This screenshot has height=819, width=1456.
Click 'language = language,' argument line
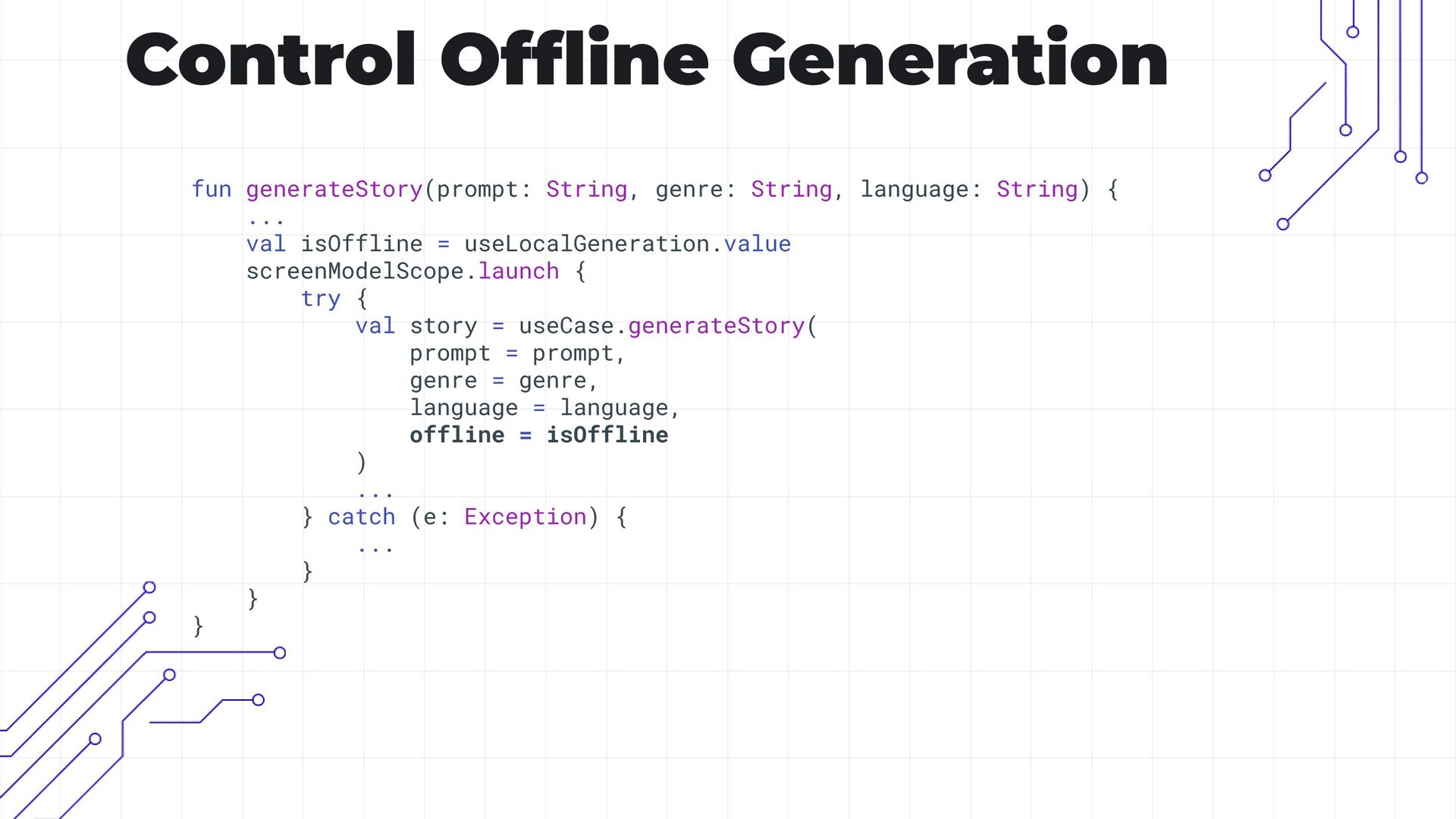pyautogui.click(x=544, y=408)
